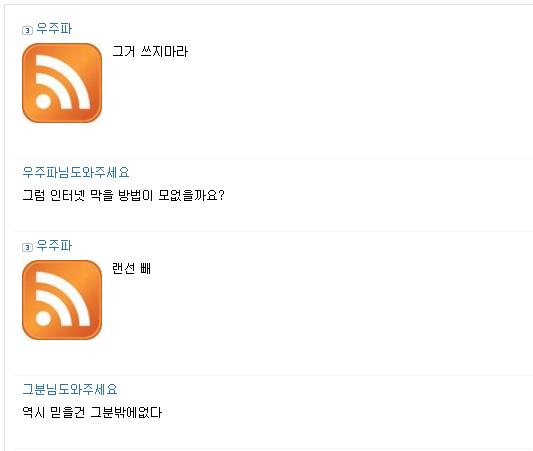Visit the 우주파님도와주세요 user link
Screen dimensions: 533x451
click(x=76, y=172)
